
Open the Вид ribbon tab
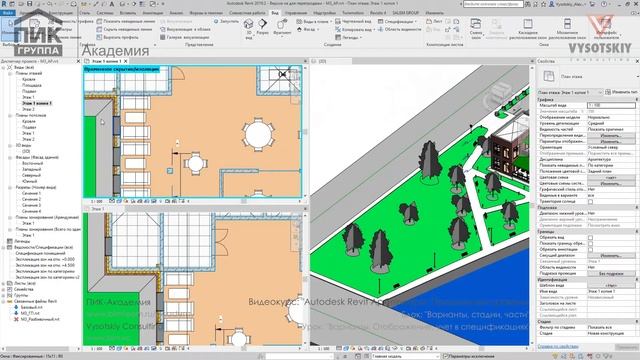[275, 13]
